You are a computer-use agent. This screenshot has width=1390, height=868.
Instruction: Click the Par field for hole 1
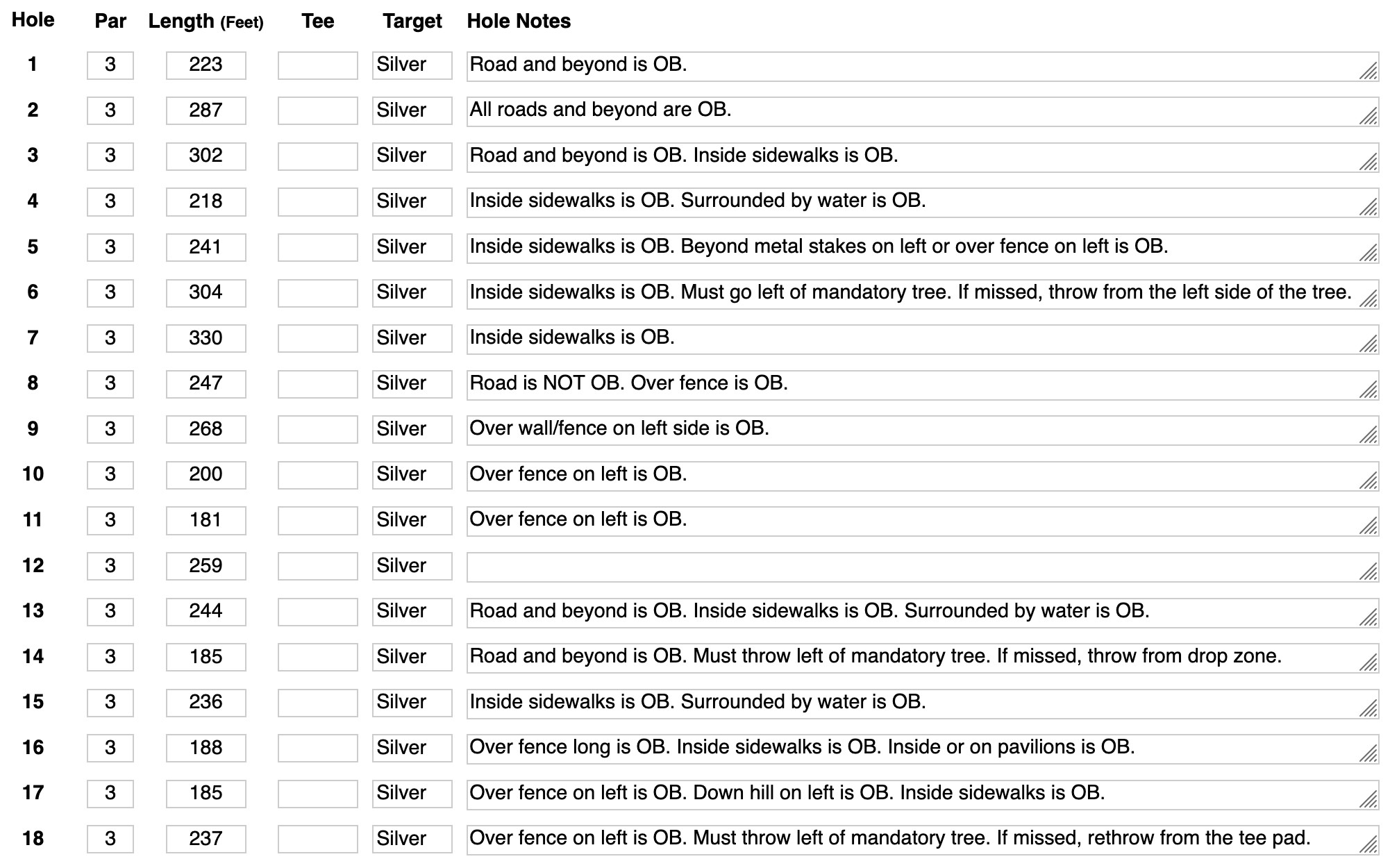tap(110, 65)
